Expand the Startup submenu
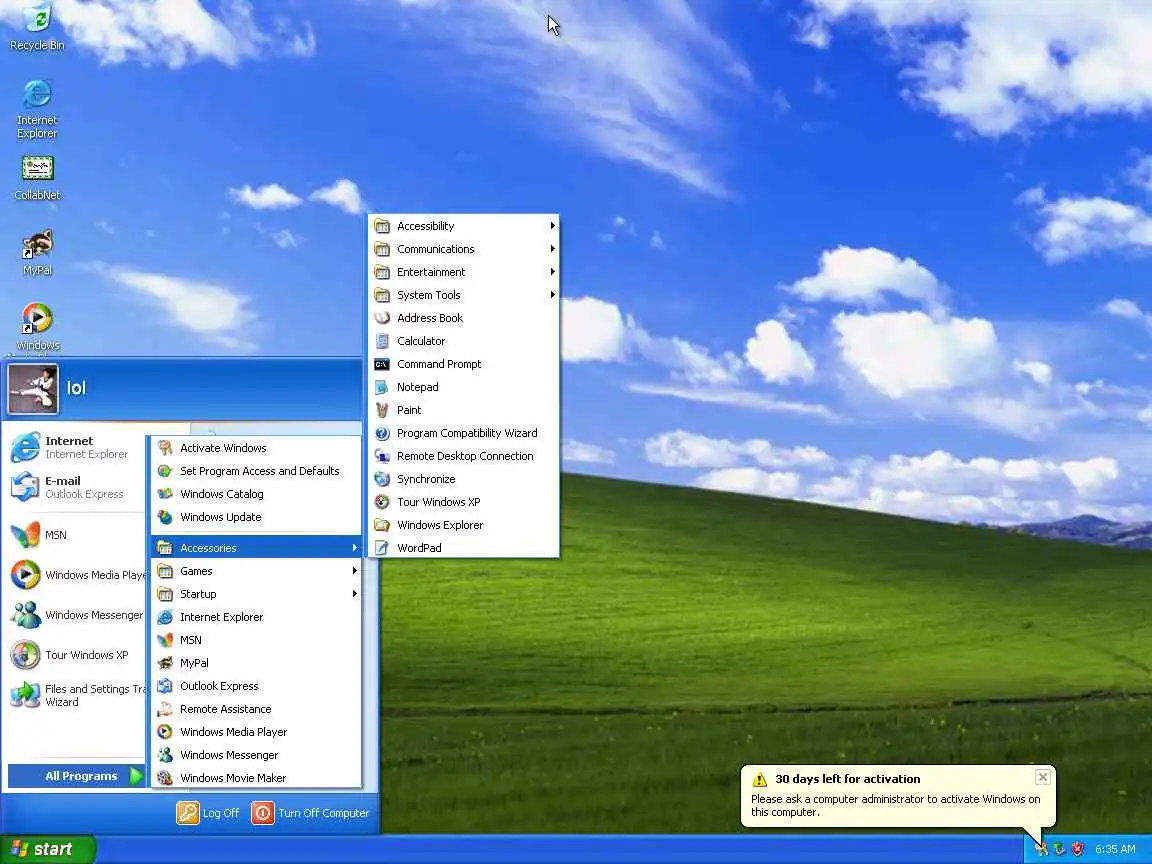Viewport: 1152px width, 864px height. [256, 594]
